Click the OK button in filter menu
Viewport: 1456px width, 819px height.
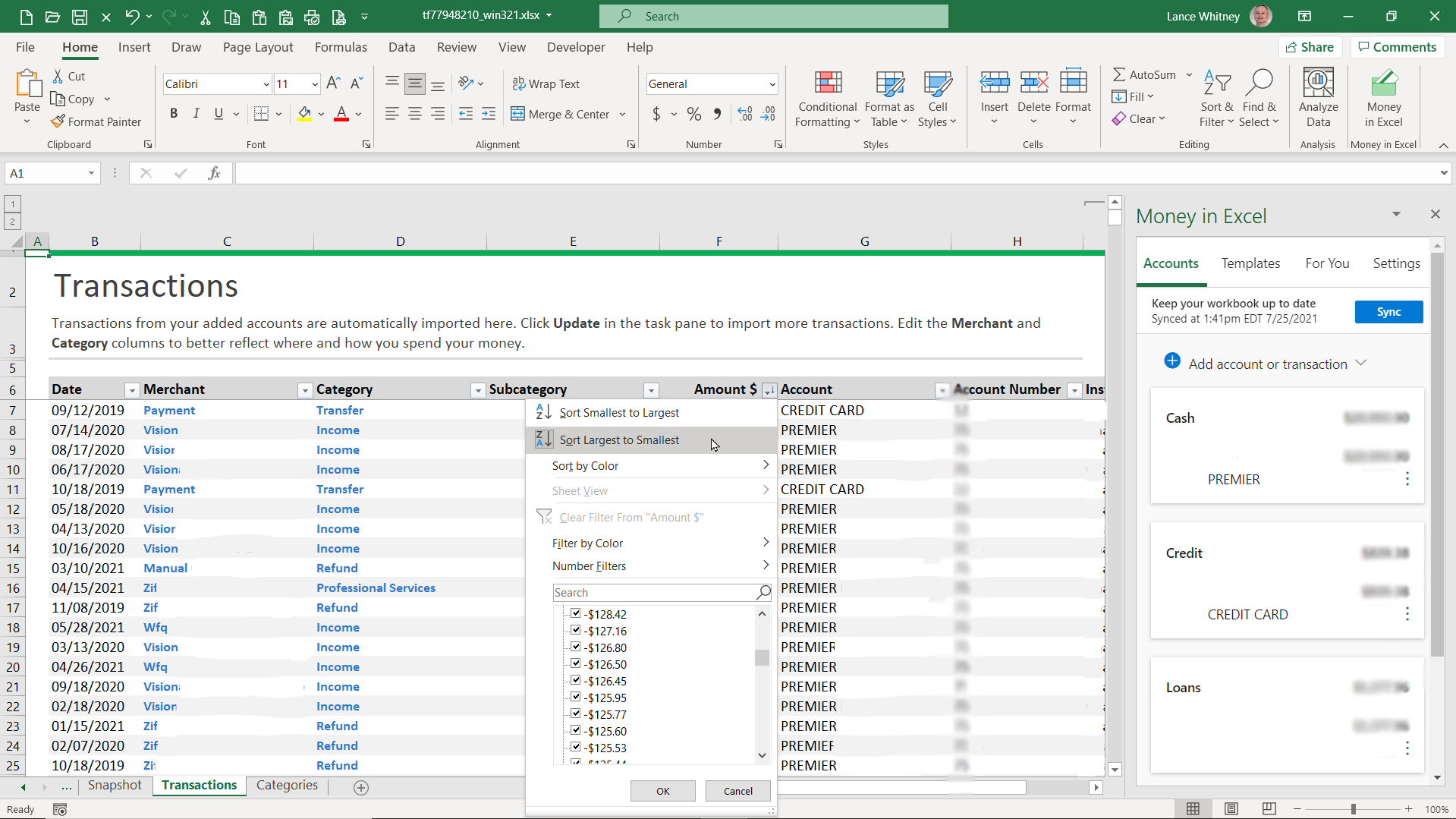(x=662, y=791)
